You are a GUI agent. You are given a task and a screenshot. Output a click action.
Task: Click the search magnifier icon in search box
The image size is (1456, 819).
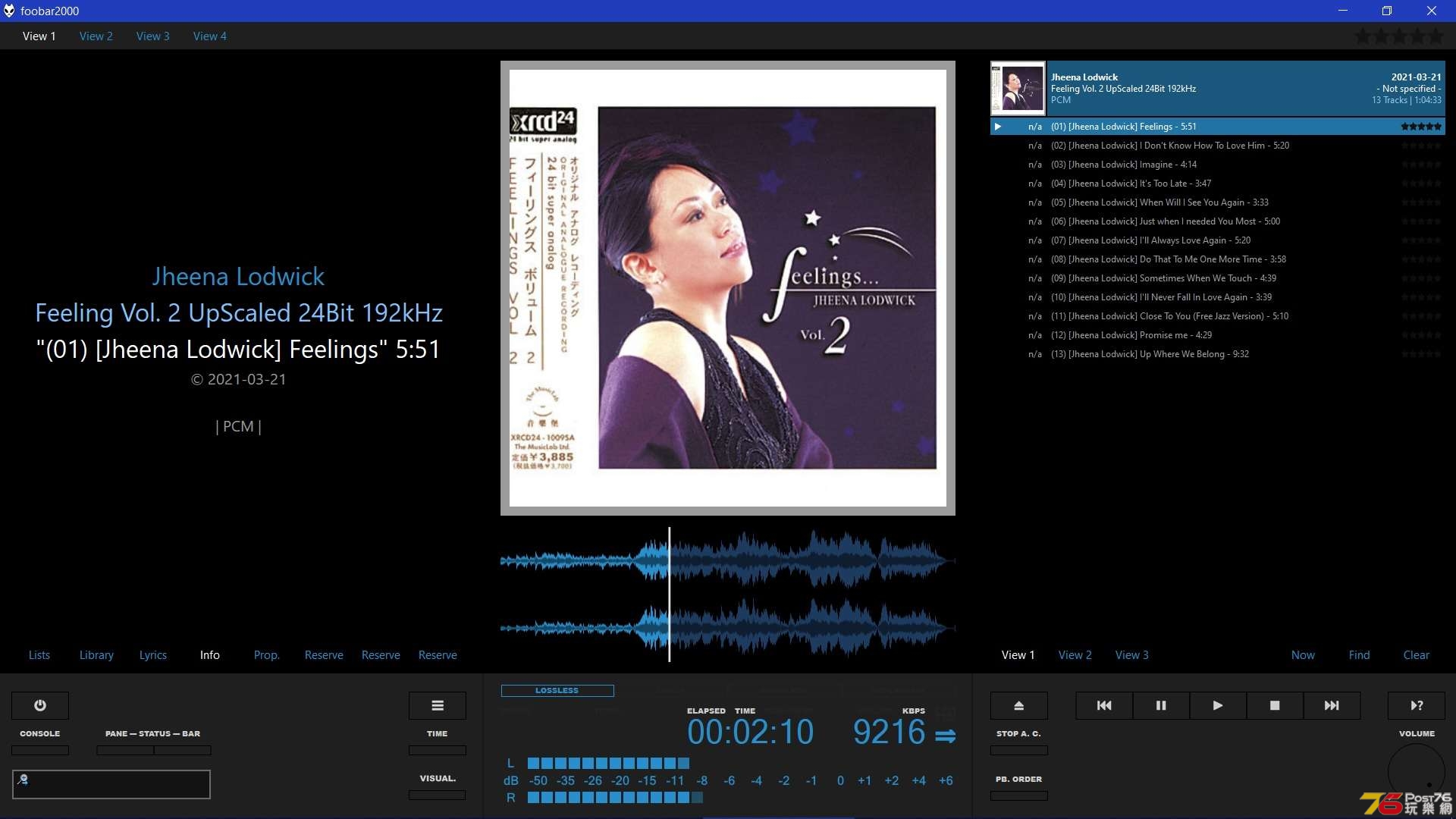[23, 779]
